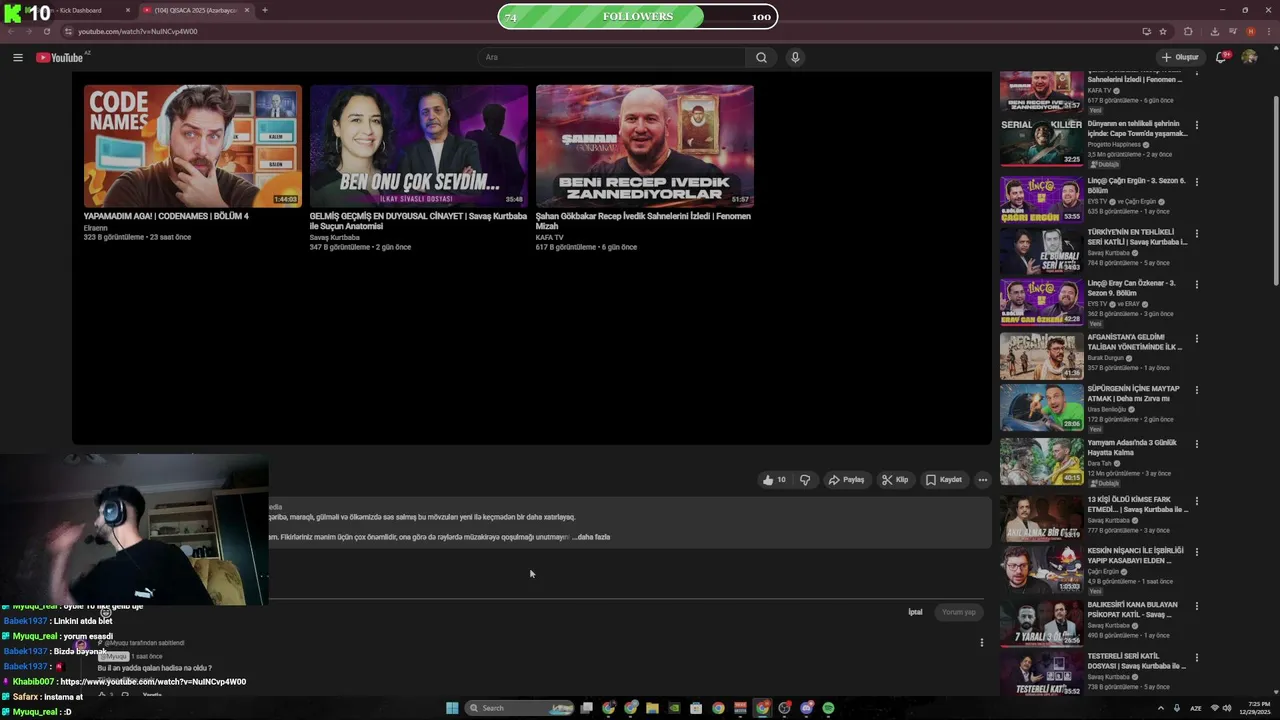Image resolution: width=1280 pixels, height=720 pixels.
Task: Dislike the video with thumbs down
Action: tap(805, 480)
